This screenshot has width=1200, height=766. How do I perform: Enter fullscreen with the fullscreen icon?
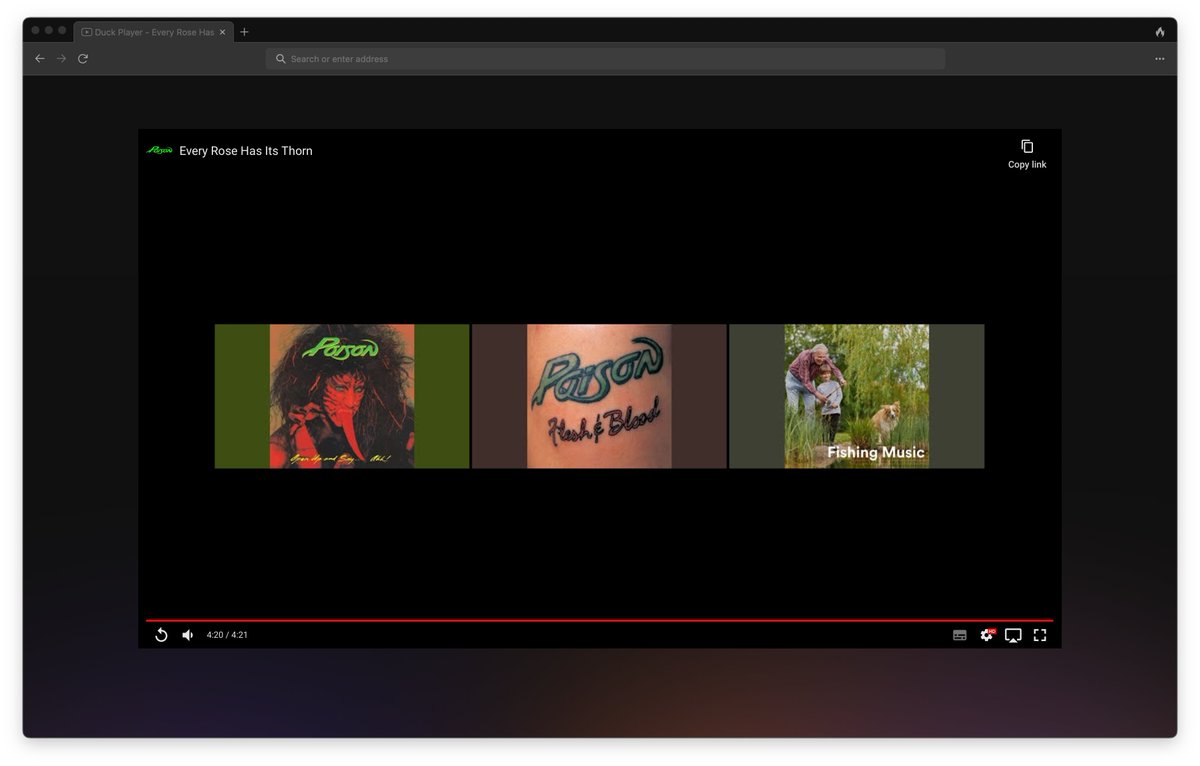coord(1039,635)
